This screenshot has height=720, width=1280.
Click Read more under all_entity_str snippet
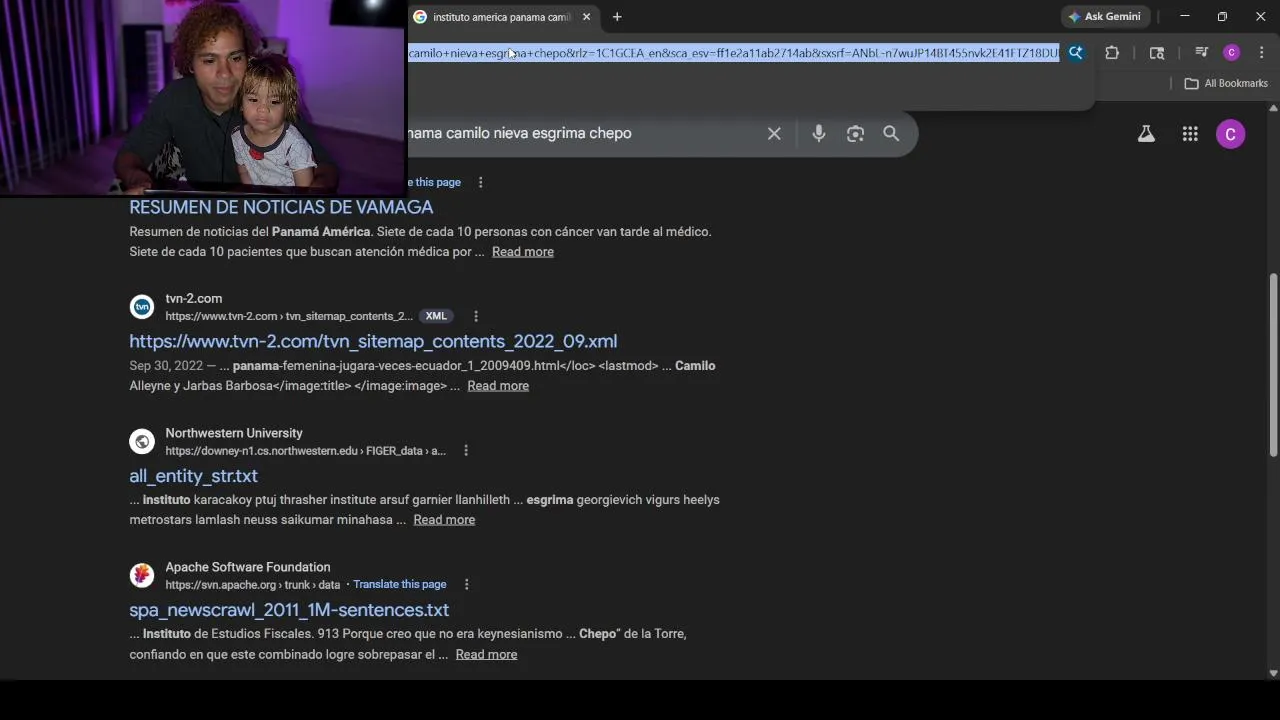pos(444,520)
